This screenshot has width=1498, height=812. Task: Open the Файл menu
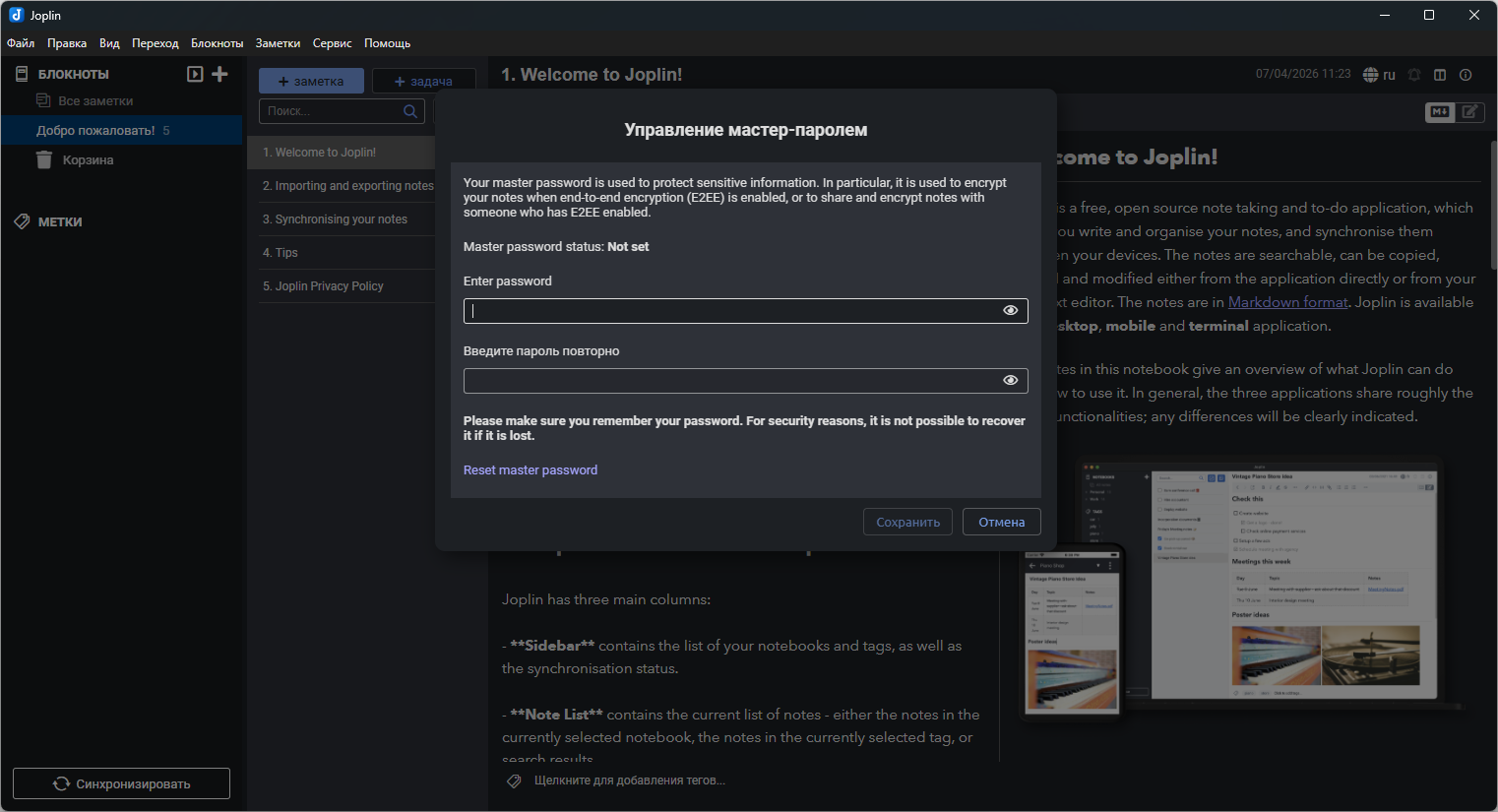(x=21, y=43)
